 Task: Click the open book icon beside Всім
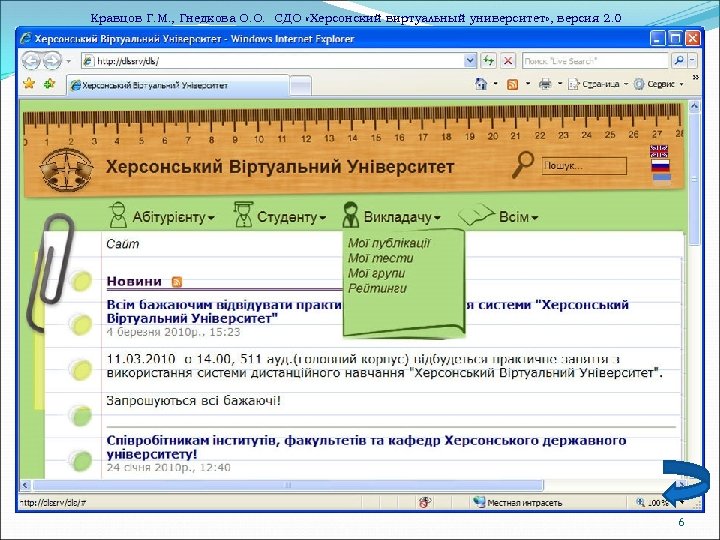click(476, 215)
